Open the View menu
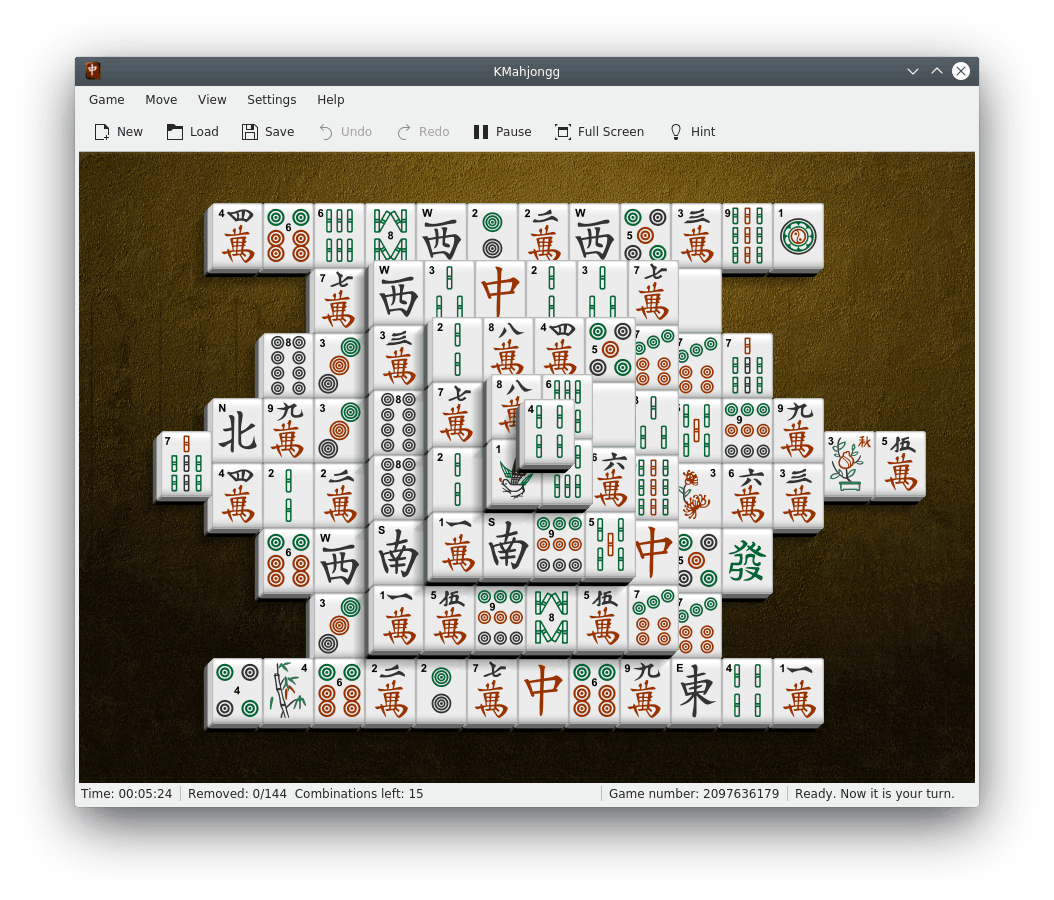The height and width of the screenshot is (900, 1054). point(212,99)
